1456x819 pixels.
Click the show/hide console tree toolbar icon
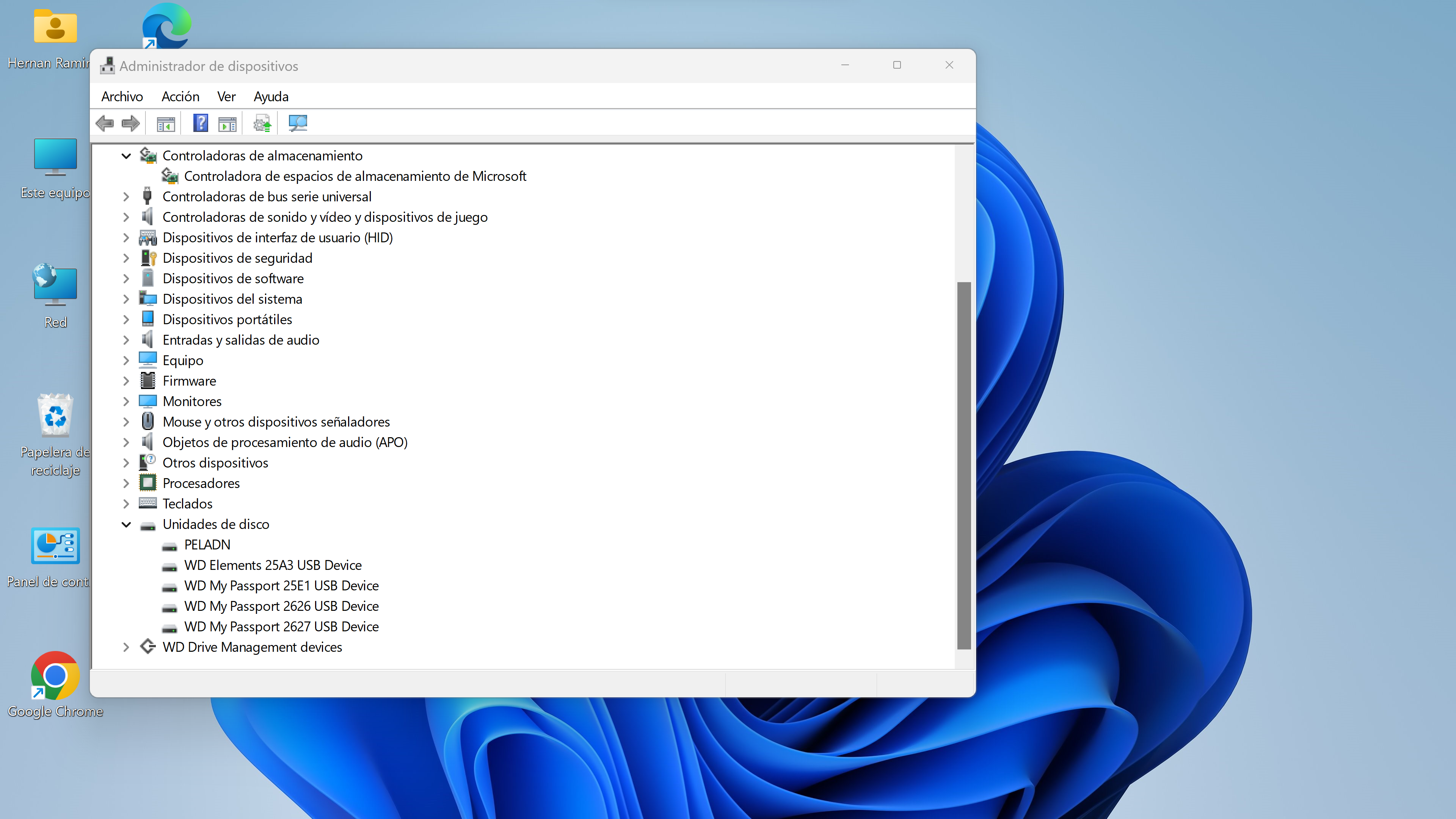pyautogui.click(x=166, y=123)
